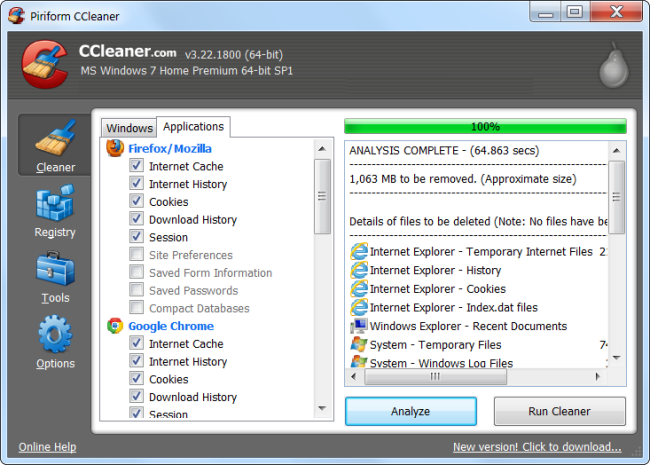This screenshot has width=650, height=465.
Task: Click the title bar CCleaner app icon
Action: click(17, 16)
